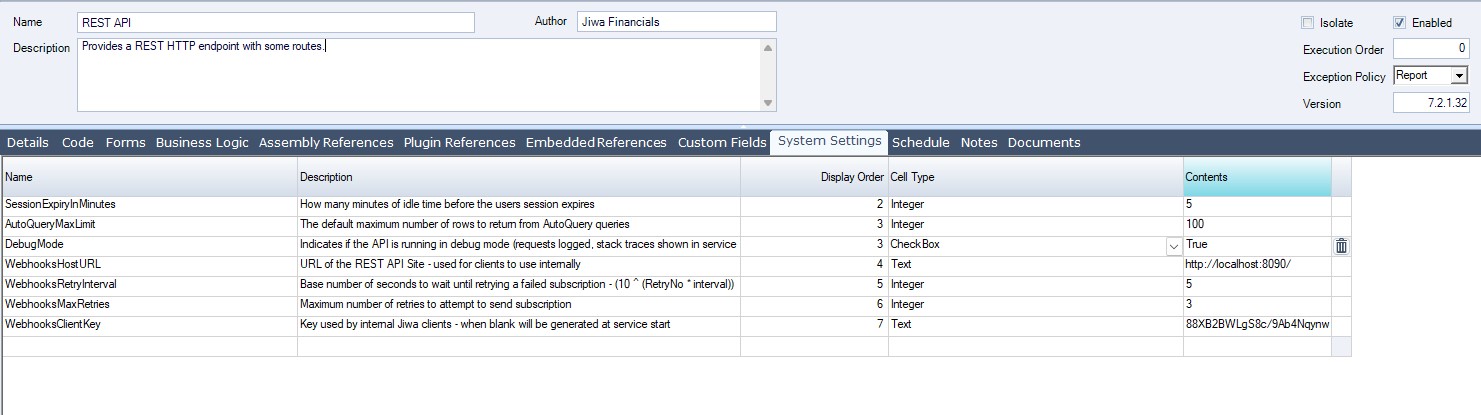Sort by the Display Order column header
The height and width of the screenshot is (415, 1481).
[813, 177]
